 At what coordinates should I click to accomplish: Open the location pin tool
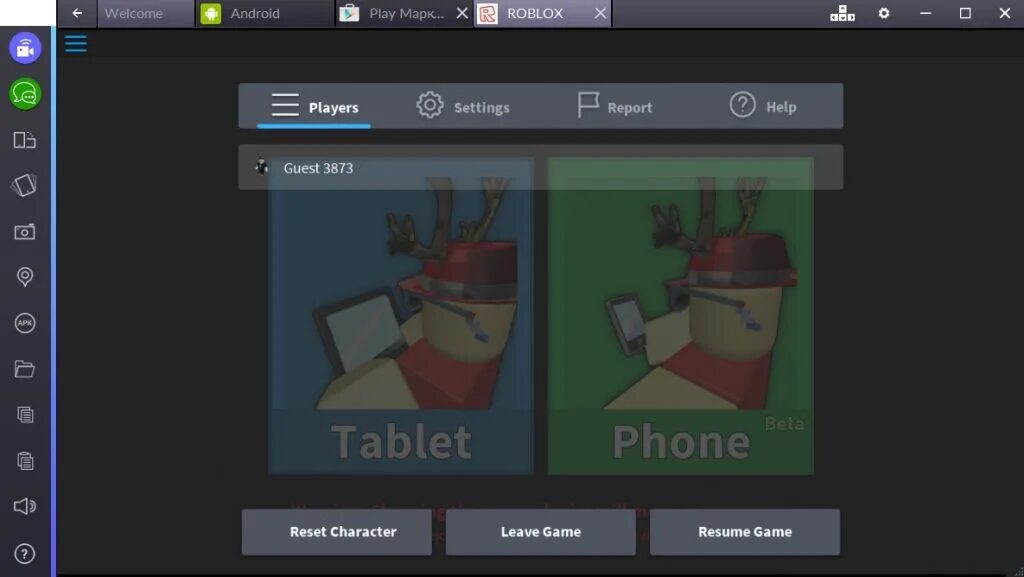coord(25,277)
